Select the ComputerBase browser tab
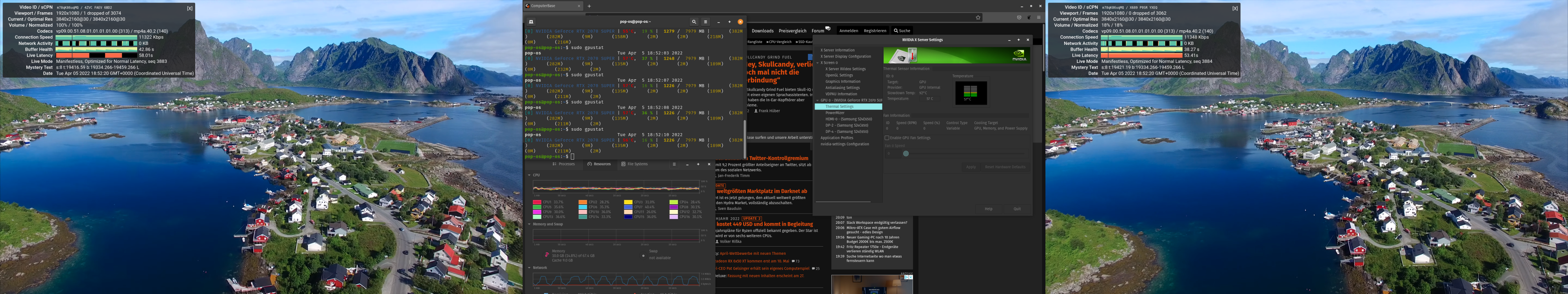This screenshot has width=1568, height=294. pos(553,6)
